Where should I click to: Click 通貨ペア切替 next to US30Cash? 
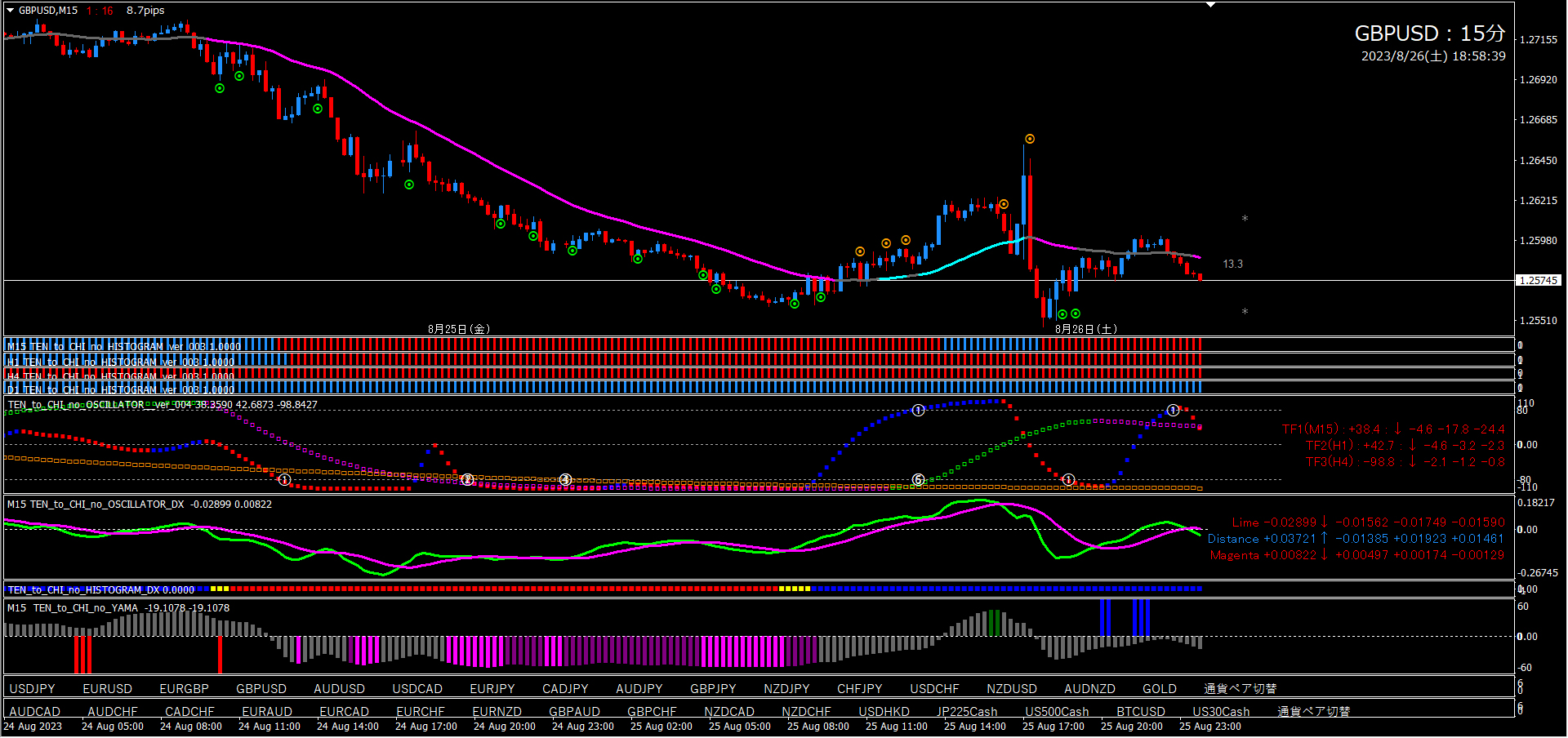(x=1313, y=712)
